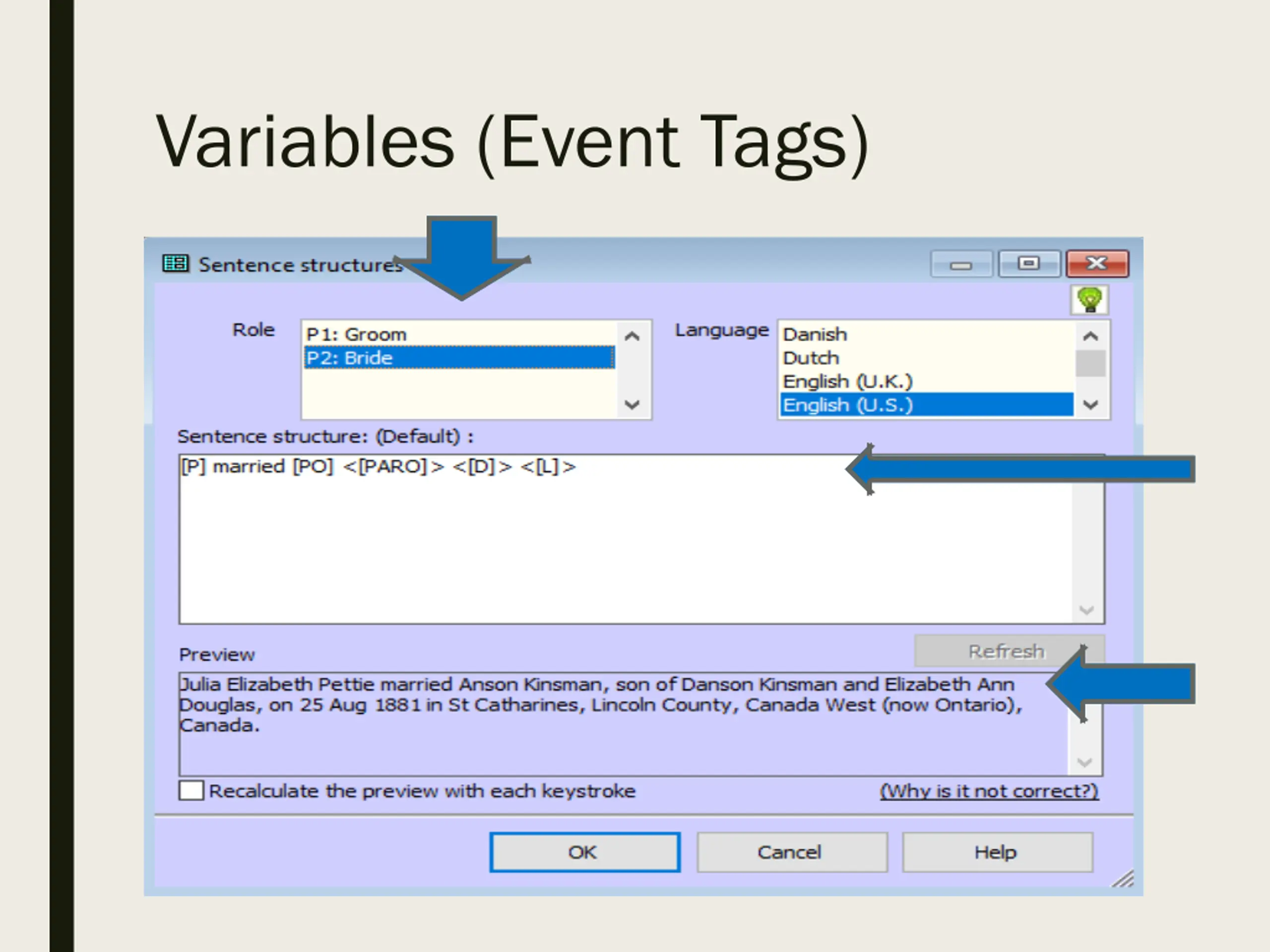Click the OK button
Screen dimensions: 1270x952
click(x=584, y=852)
